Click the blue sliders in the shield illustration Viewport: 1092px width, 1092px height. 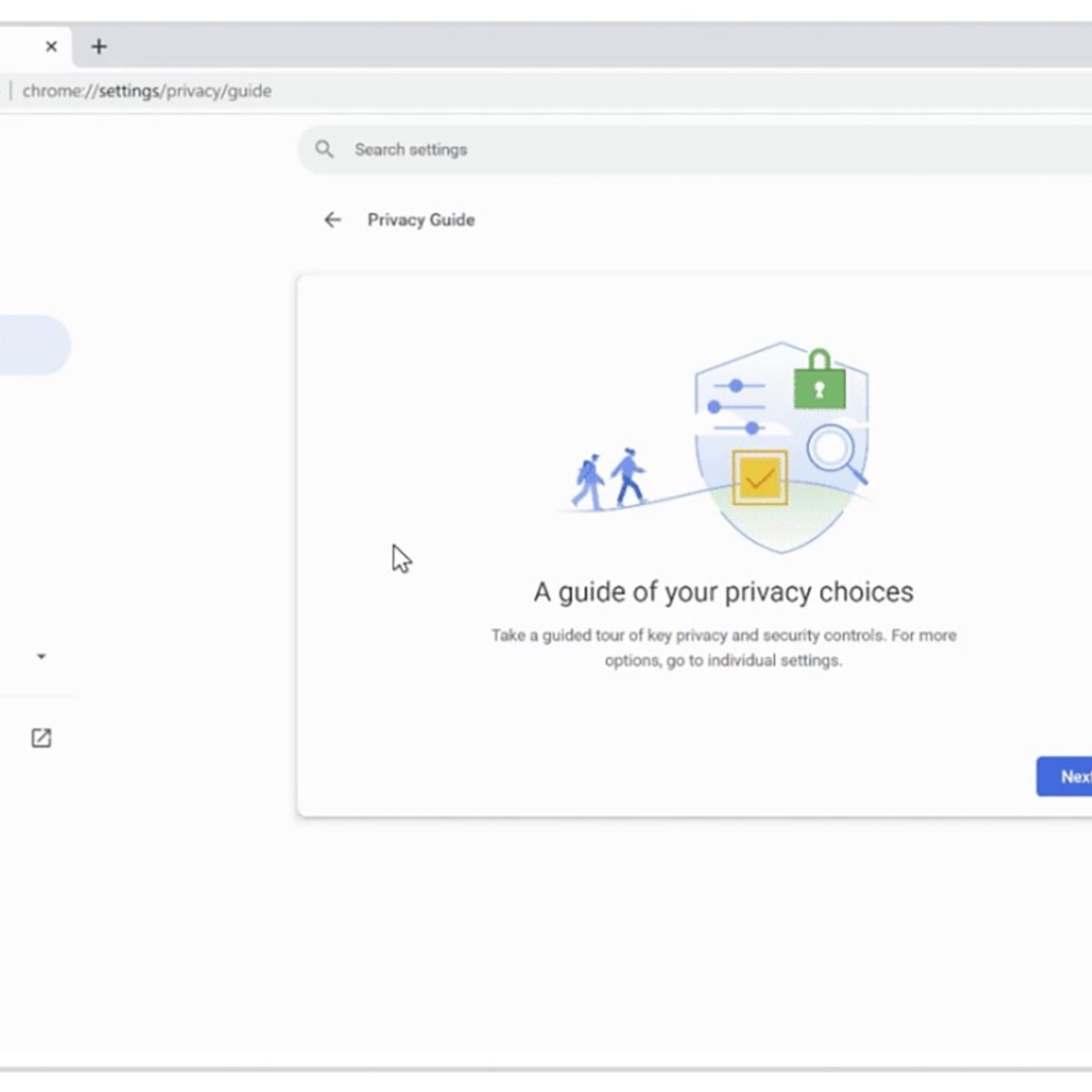point(738,407)
